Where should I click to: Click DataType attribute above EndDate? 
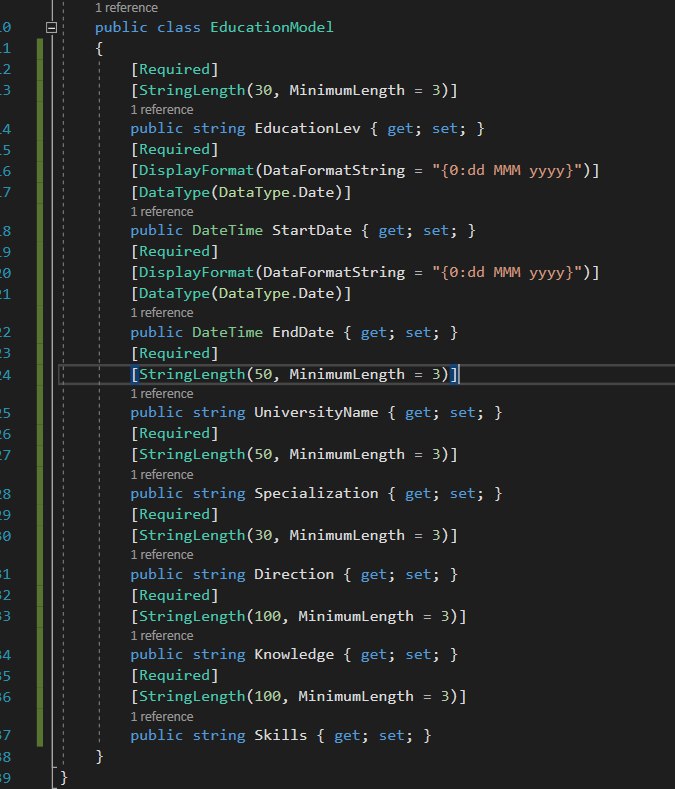(174, 294)
